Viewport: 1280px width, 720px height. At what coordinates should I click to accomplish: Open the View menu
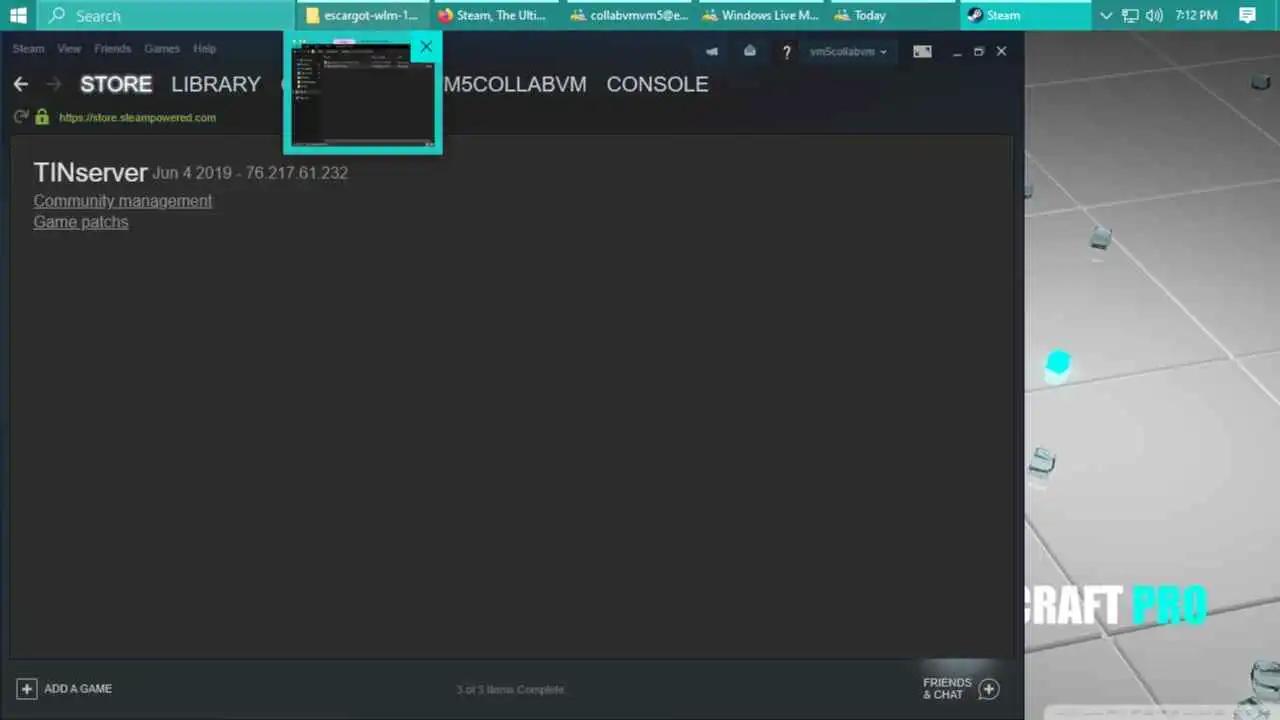coord(69,49)
